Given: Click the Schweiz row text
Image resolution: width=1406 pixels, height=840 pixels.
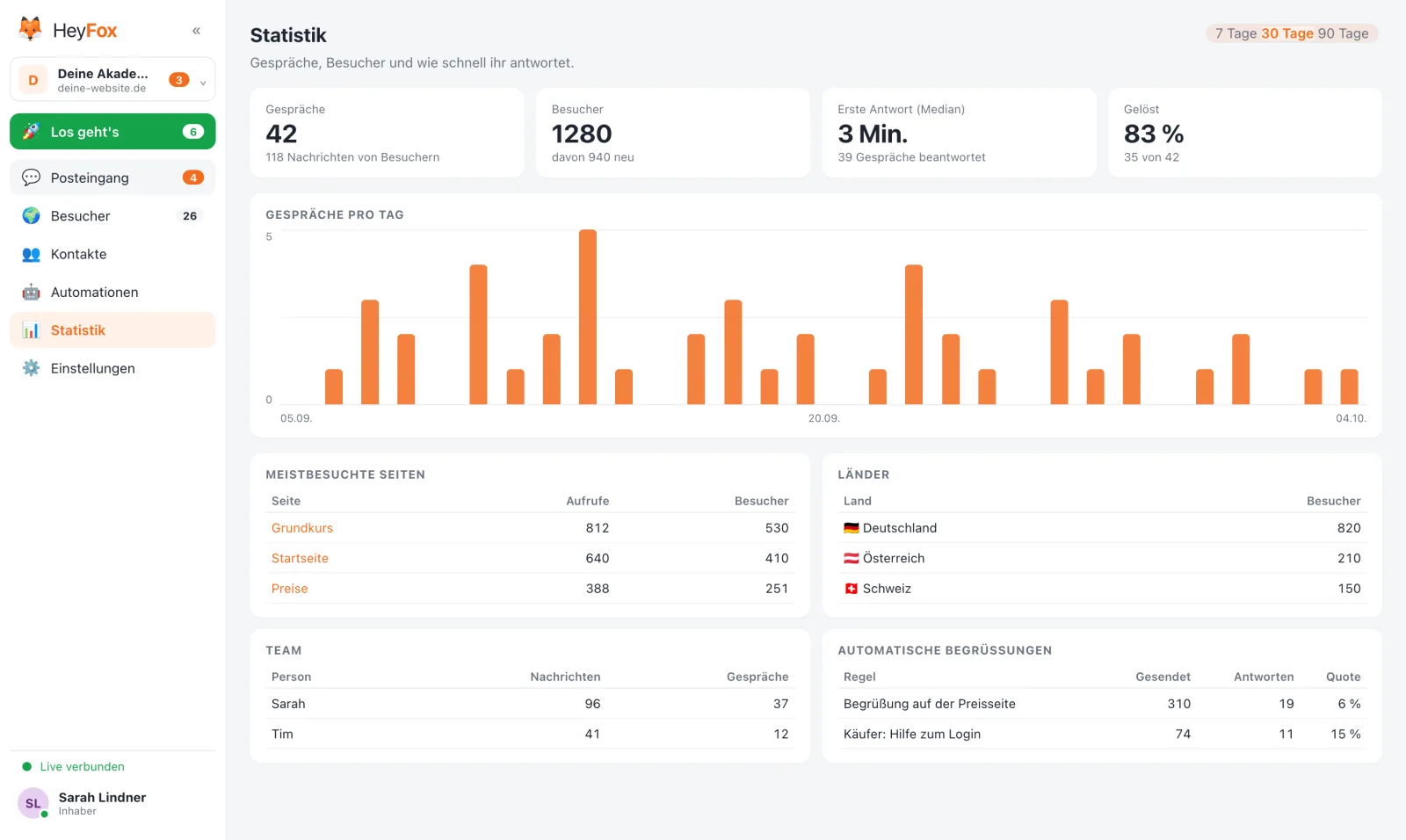Looking at the screenshot, I should pos(887,589).
